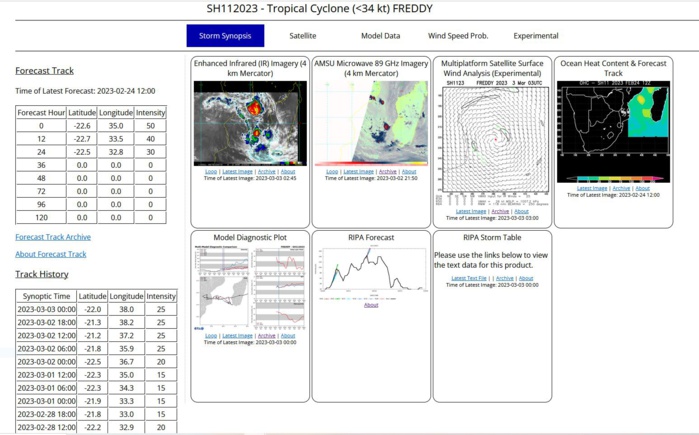
Task: Click Loop link under Enhanced Infrared imagery
Action: point(211,171)
